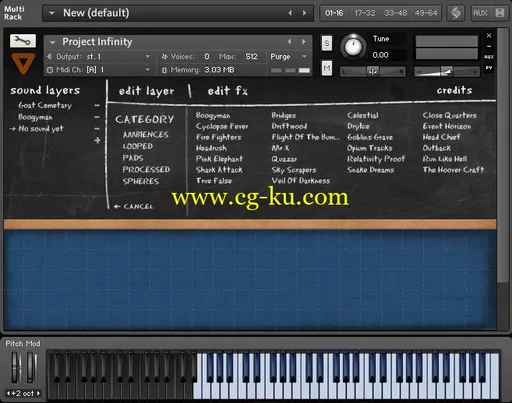Open the Multi Rack preset dropdown

pyautogui.click(x=52, y=13)
